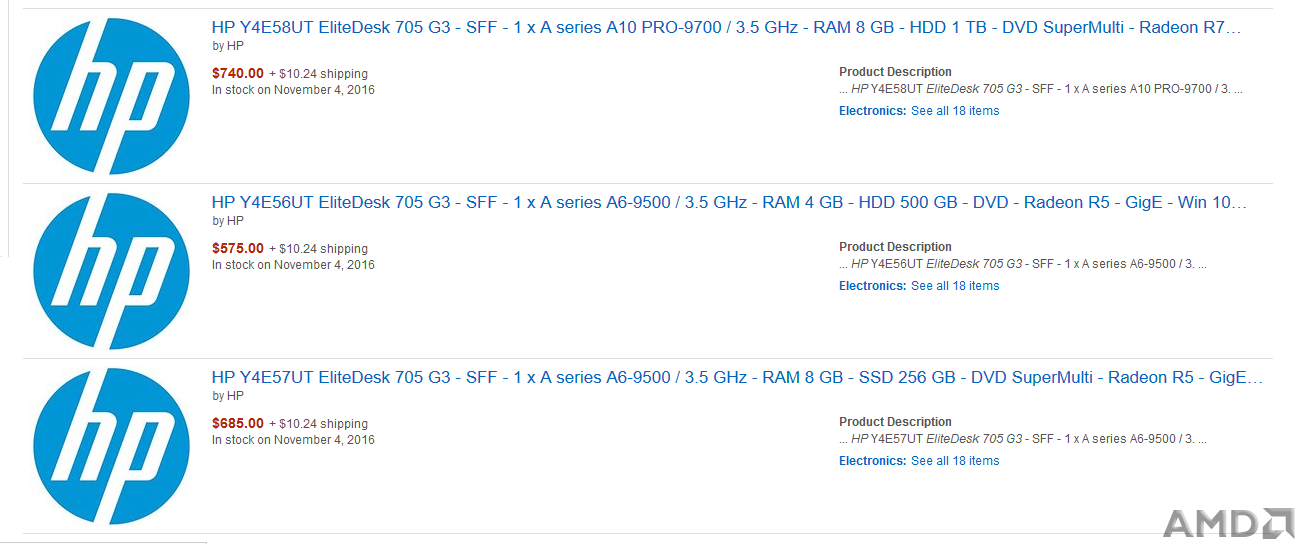Click 'by HP' under the Y4E58UT title
This screenshot has width=1300, height=544.
[228, 46]
